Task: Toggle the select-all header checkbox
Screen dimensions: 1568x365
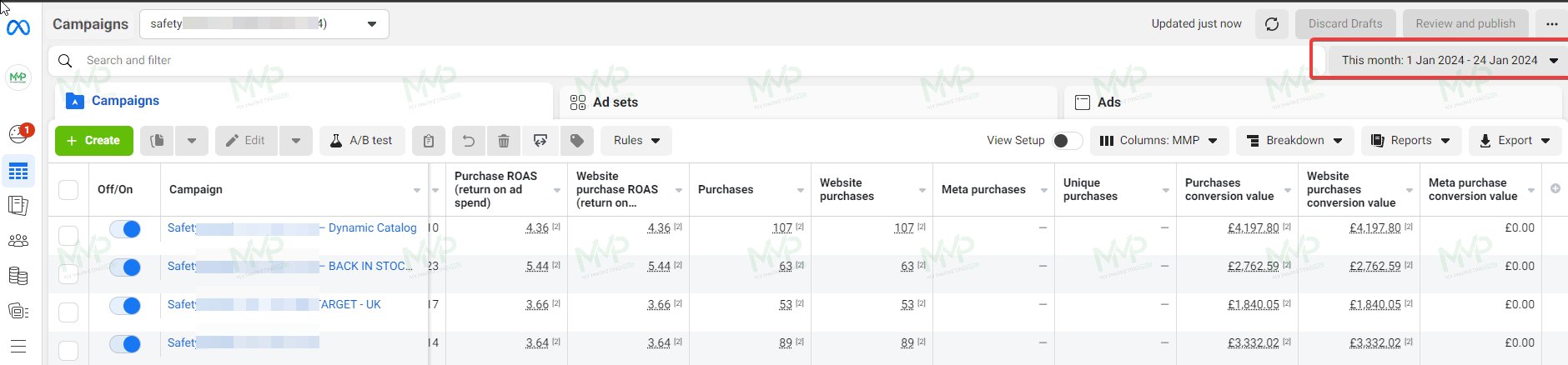Action: [x=68, y=190]
